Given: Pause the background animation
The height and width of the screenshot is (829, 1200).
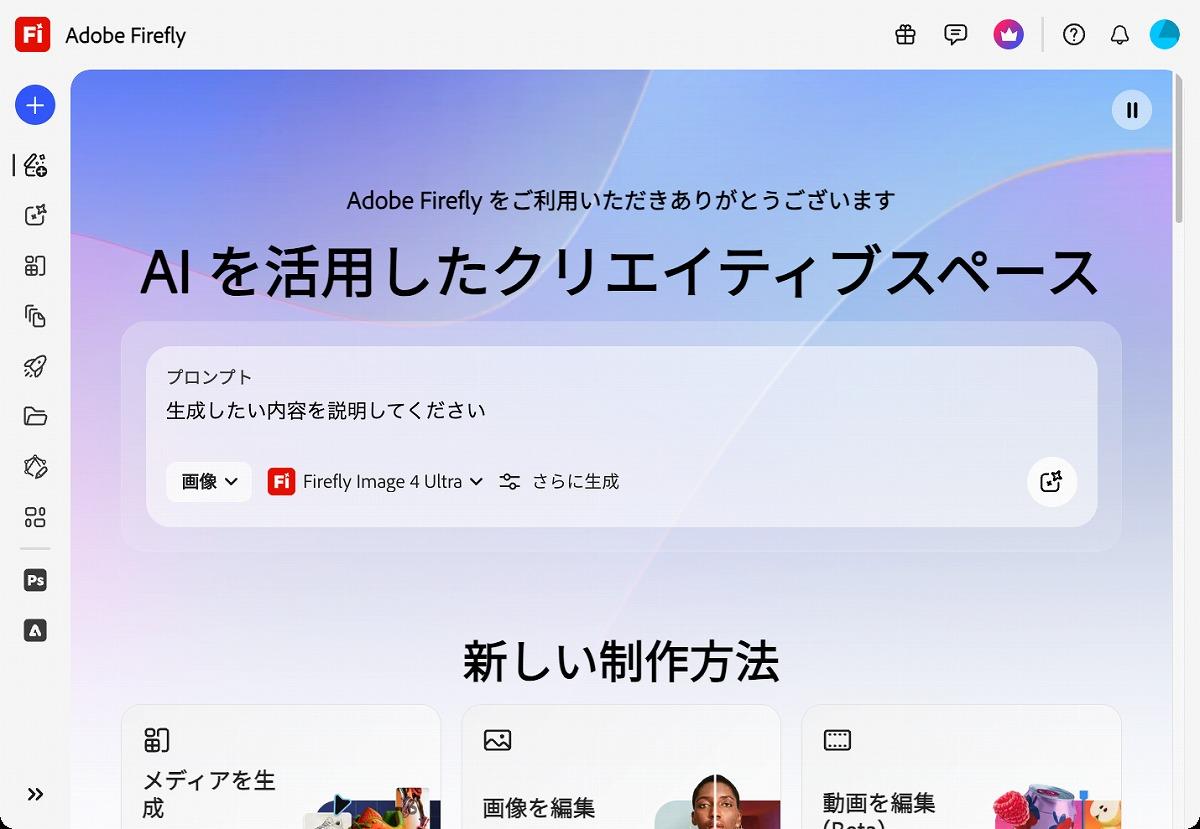Looking at the screenshot, I should 1132,110.
